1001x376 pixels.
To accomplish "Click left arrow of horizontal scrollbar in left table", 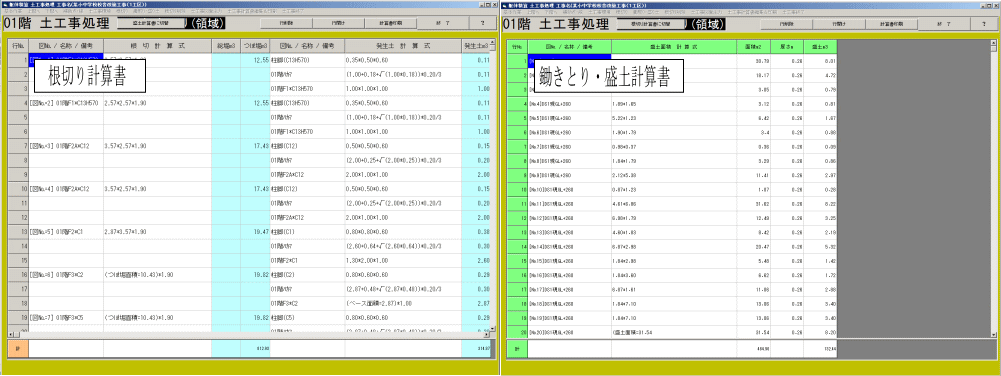I will point(10,333).
